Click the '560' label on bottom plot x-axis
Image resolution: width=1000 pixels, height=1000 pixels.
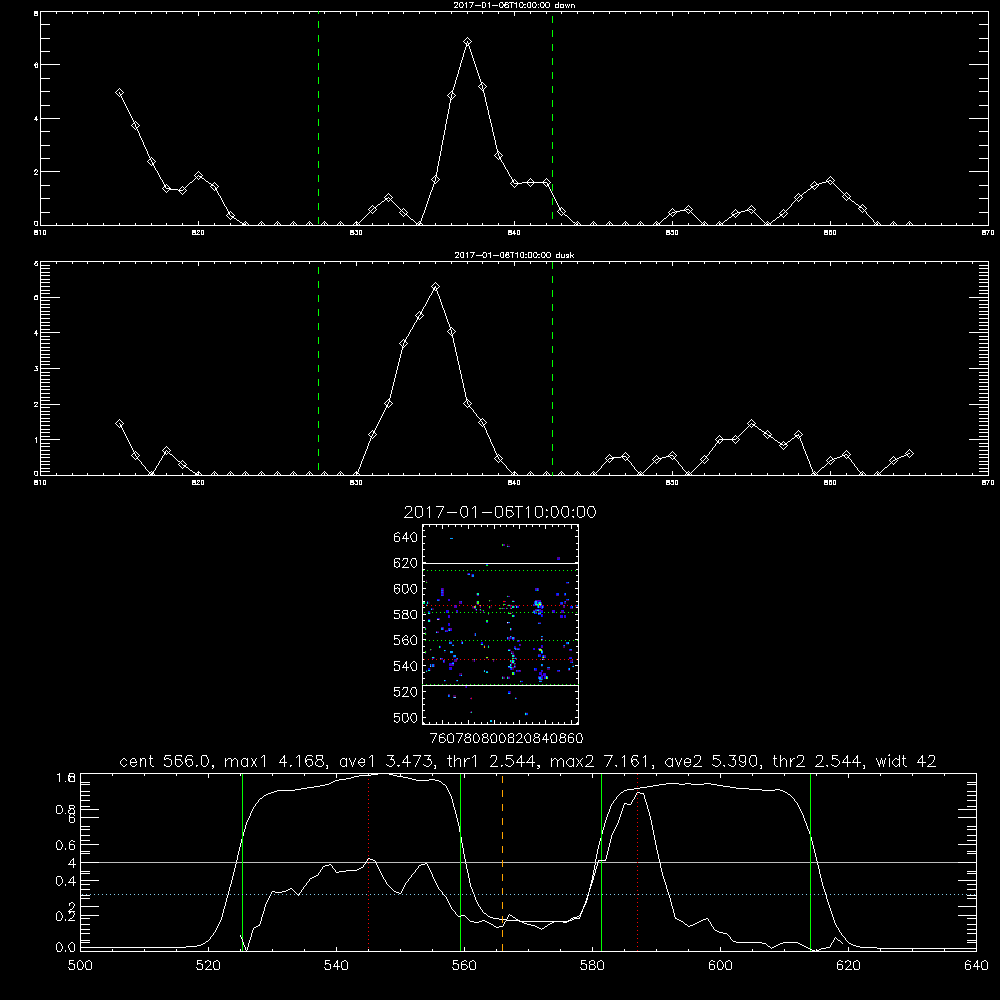464,966
